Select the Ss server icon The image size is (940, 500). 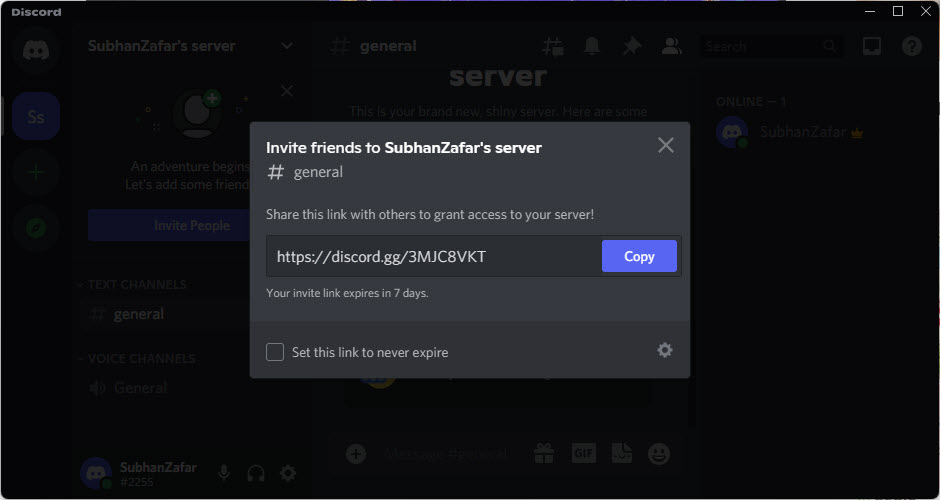point(36,116)
